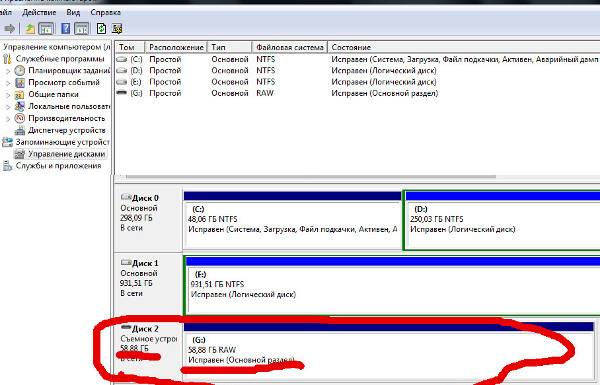Viewport: 600px width, 385px height.
Task: Select the (E:) 931,51 ГБ NTFS partition
Action: pos(393,285)
